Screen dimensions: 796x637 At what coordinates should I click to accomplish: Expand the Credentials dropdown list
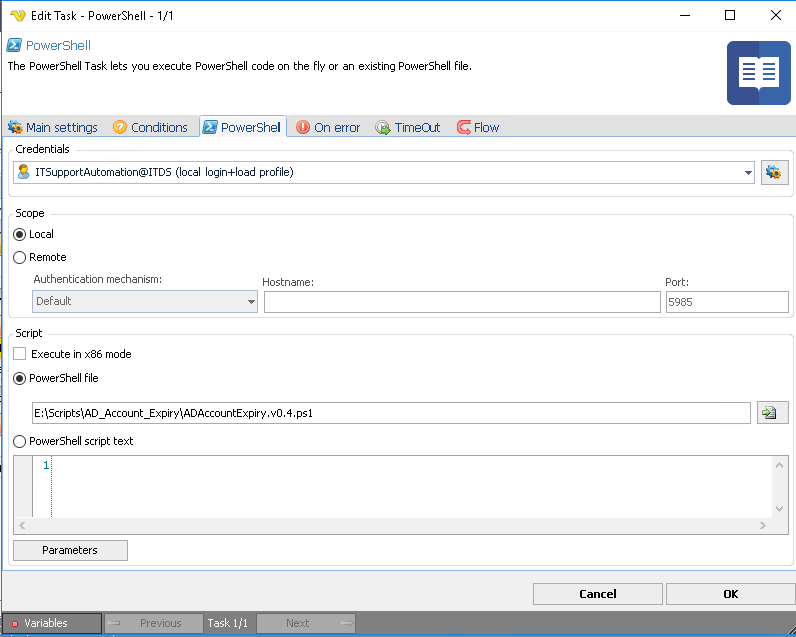748,172
